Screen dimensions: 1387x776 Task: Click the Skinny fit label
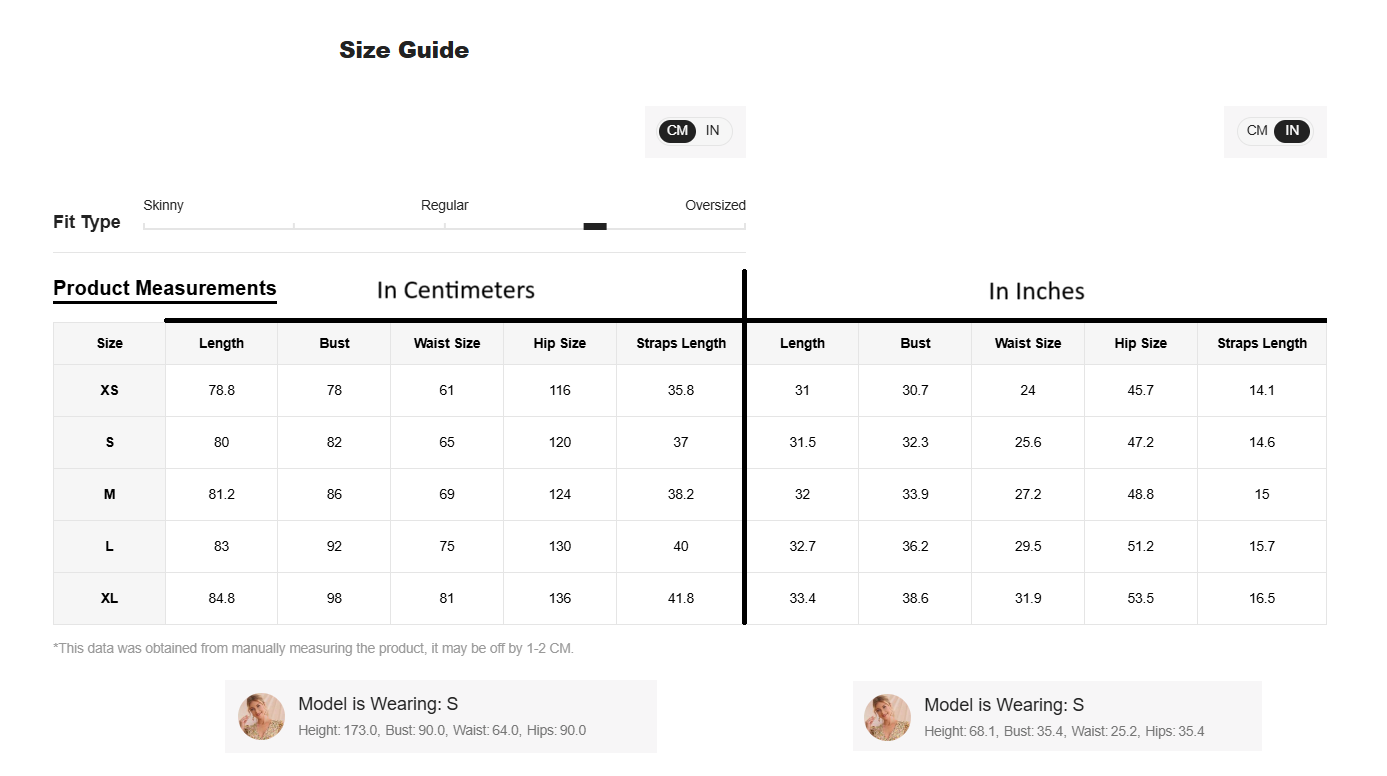click(164, 206)
